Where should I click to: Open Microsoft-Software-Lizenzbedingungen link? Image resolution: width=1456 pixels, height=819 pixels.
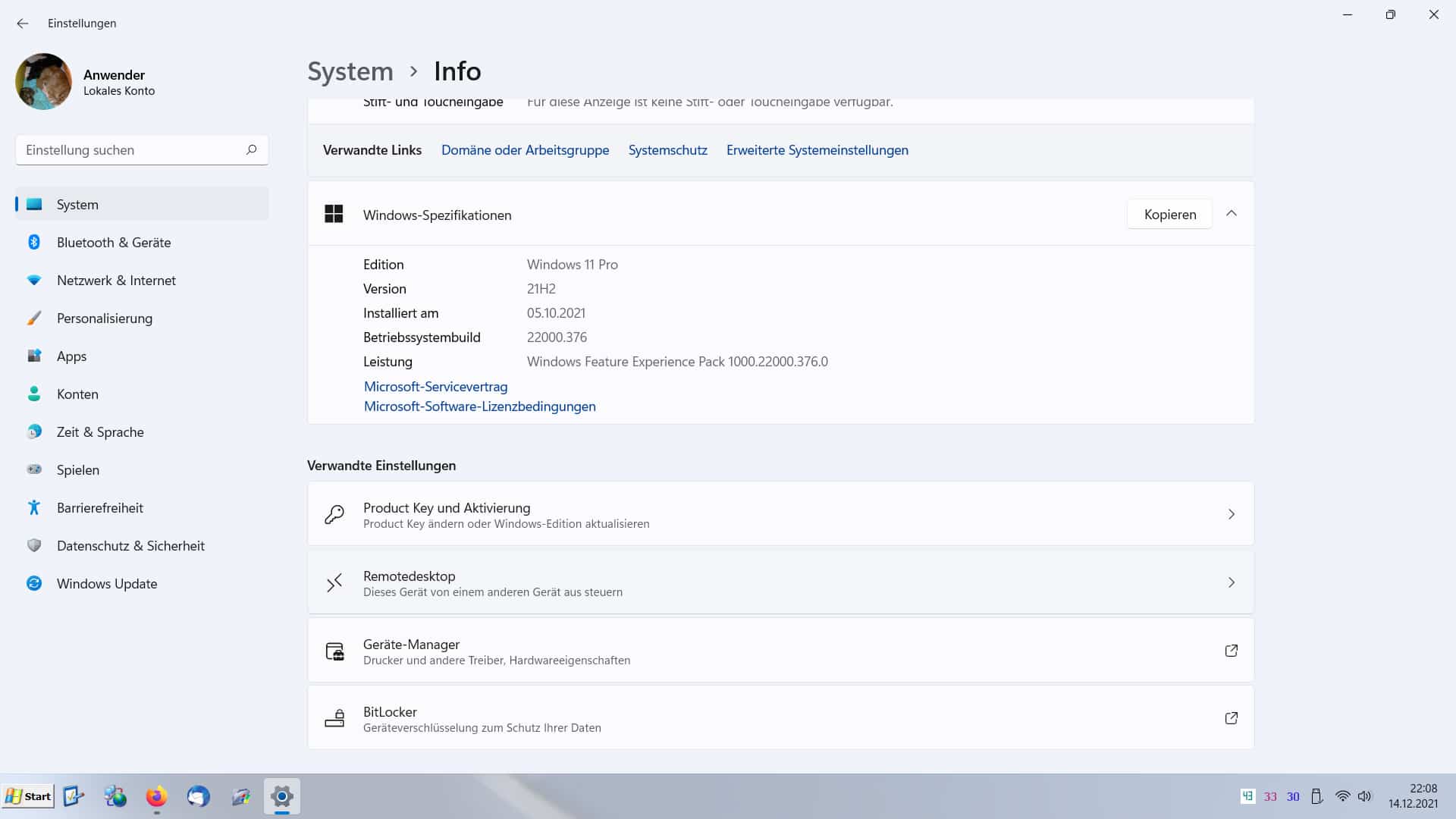[480, 406]
